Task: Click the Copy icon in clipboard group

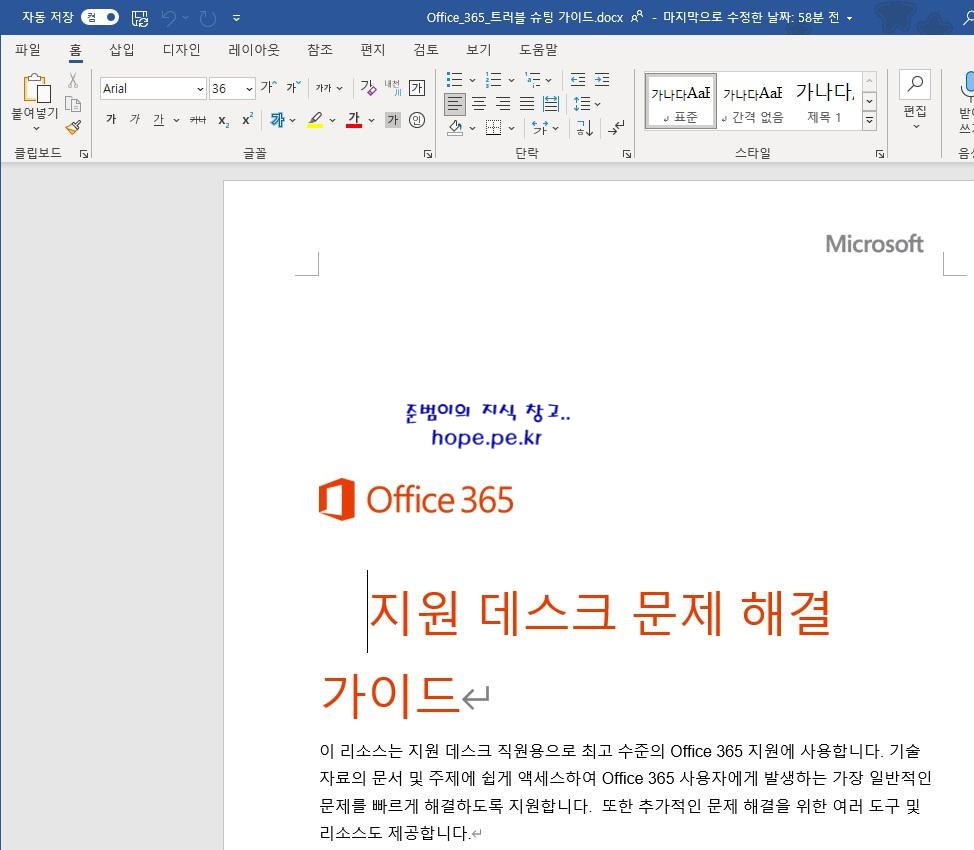Action: [x=73, y=104]
